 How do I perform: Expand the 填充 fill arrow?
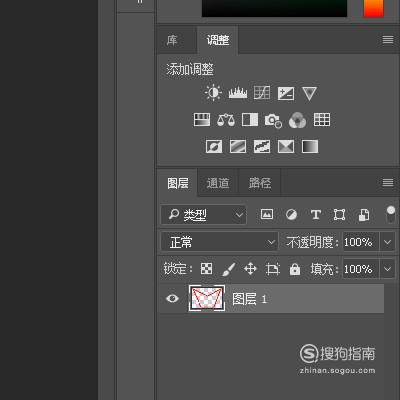387,269
